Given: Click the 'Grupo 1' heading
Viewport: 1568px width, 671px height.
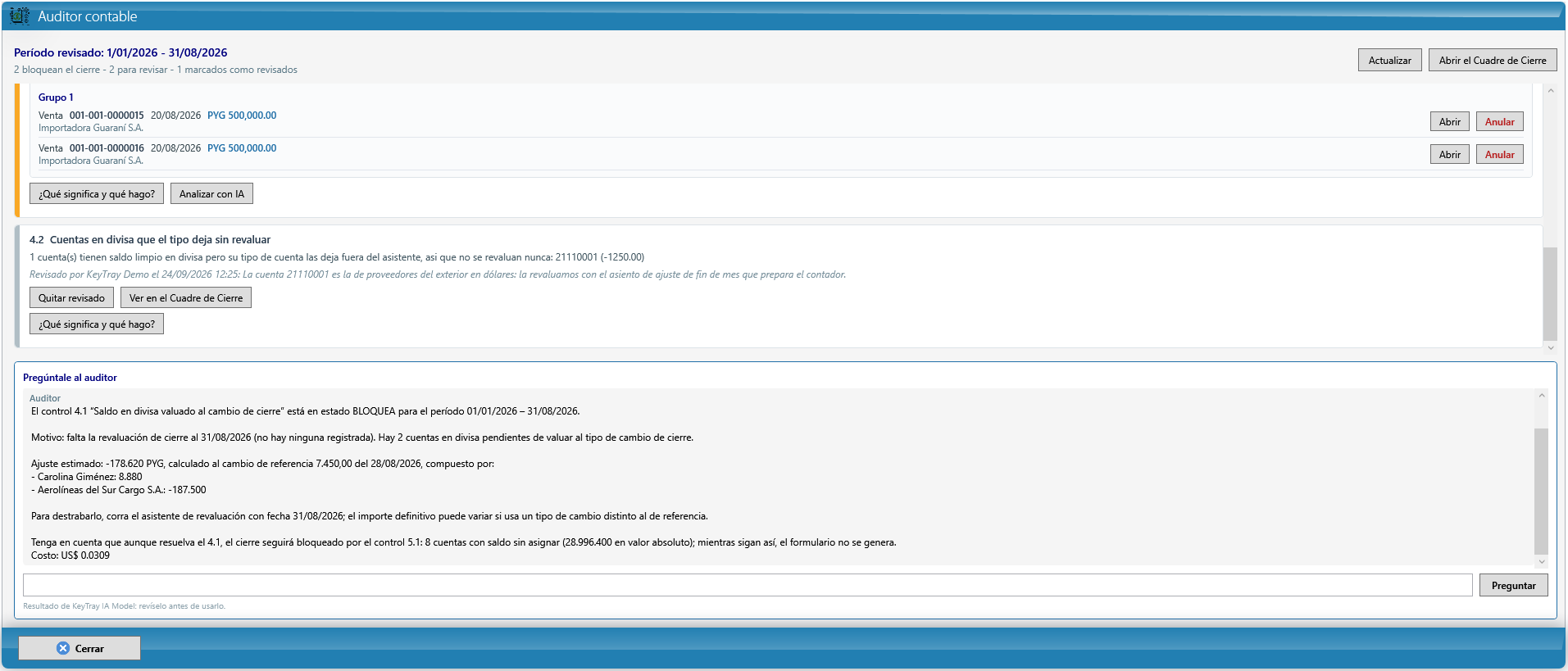Looking at the screenshot, I should (x=56, y=97).
